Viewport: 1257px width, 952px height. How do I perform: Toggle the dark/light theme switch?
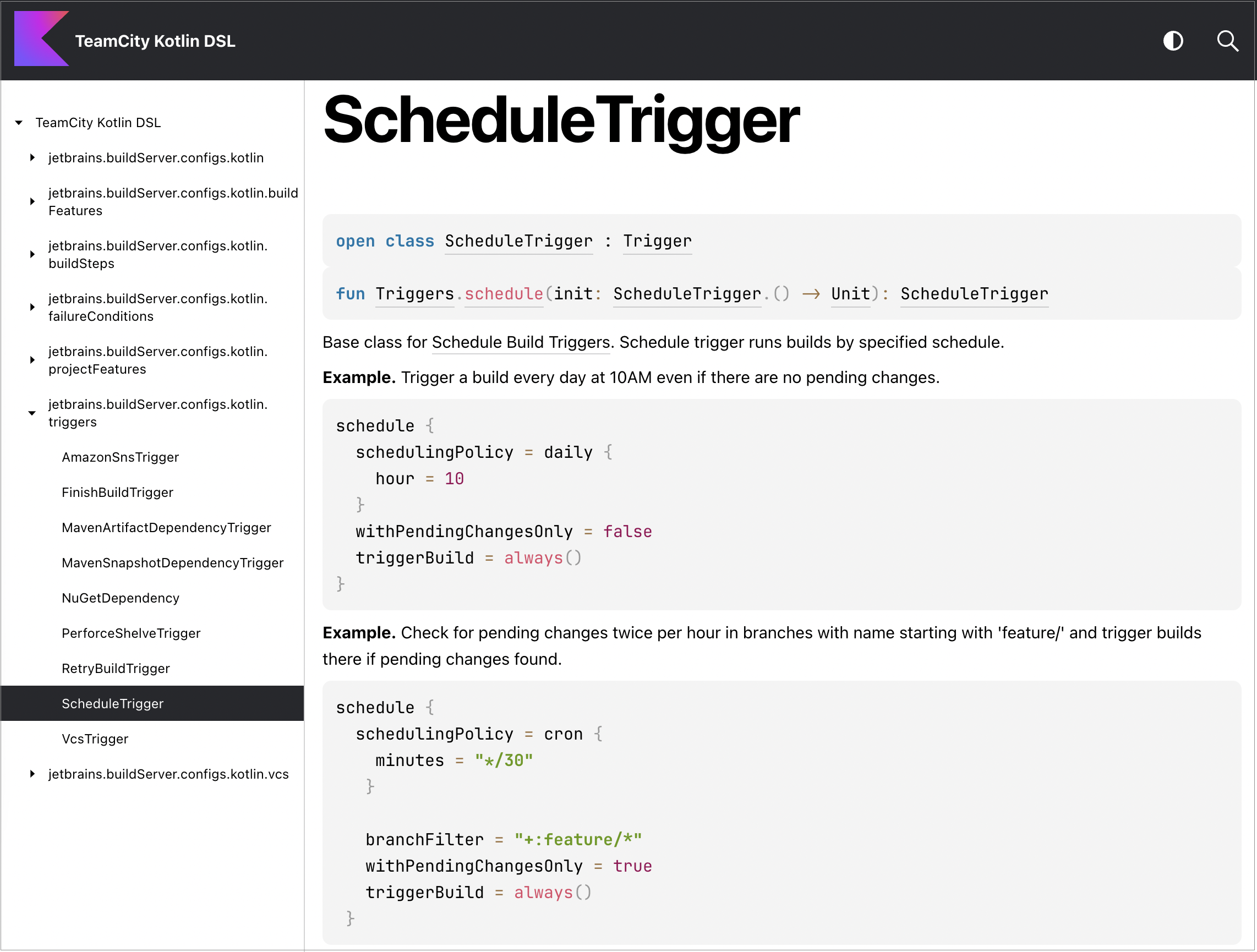1173,41
